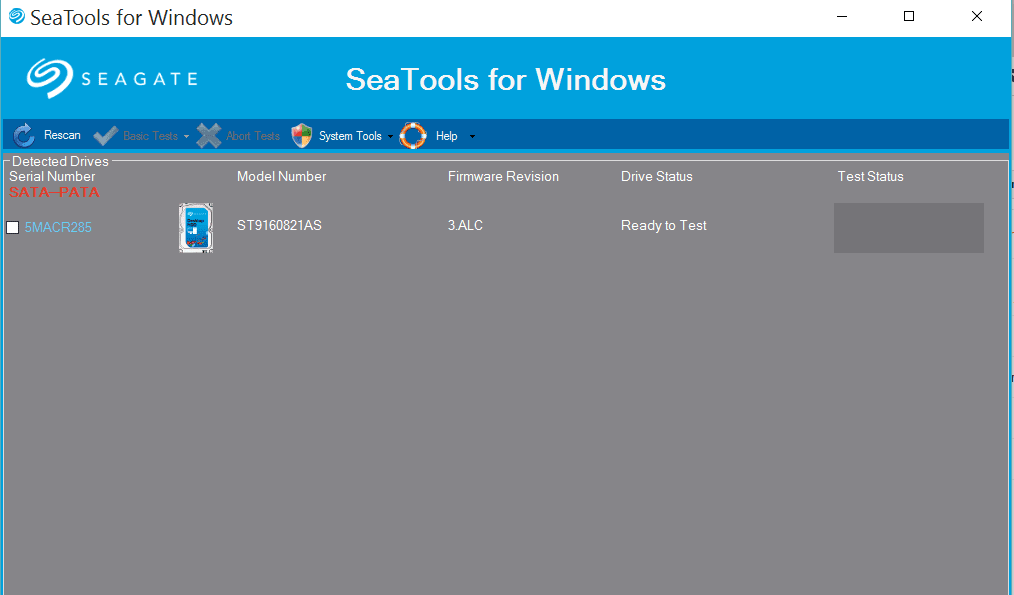Click the Abort Tests X icon
Viewport: 1014px width, 595px height.
(208, 136)
